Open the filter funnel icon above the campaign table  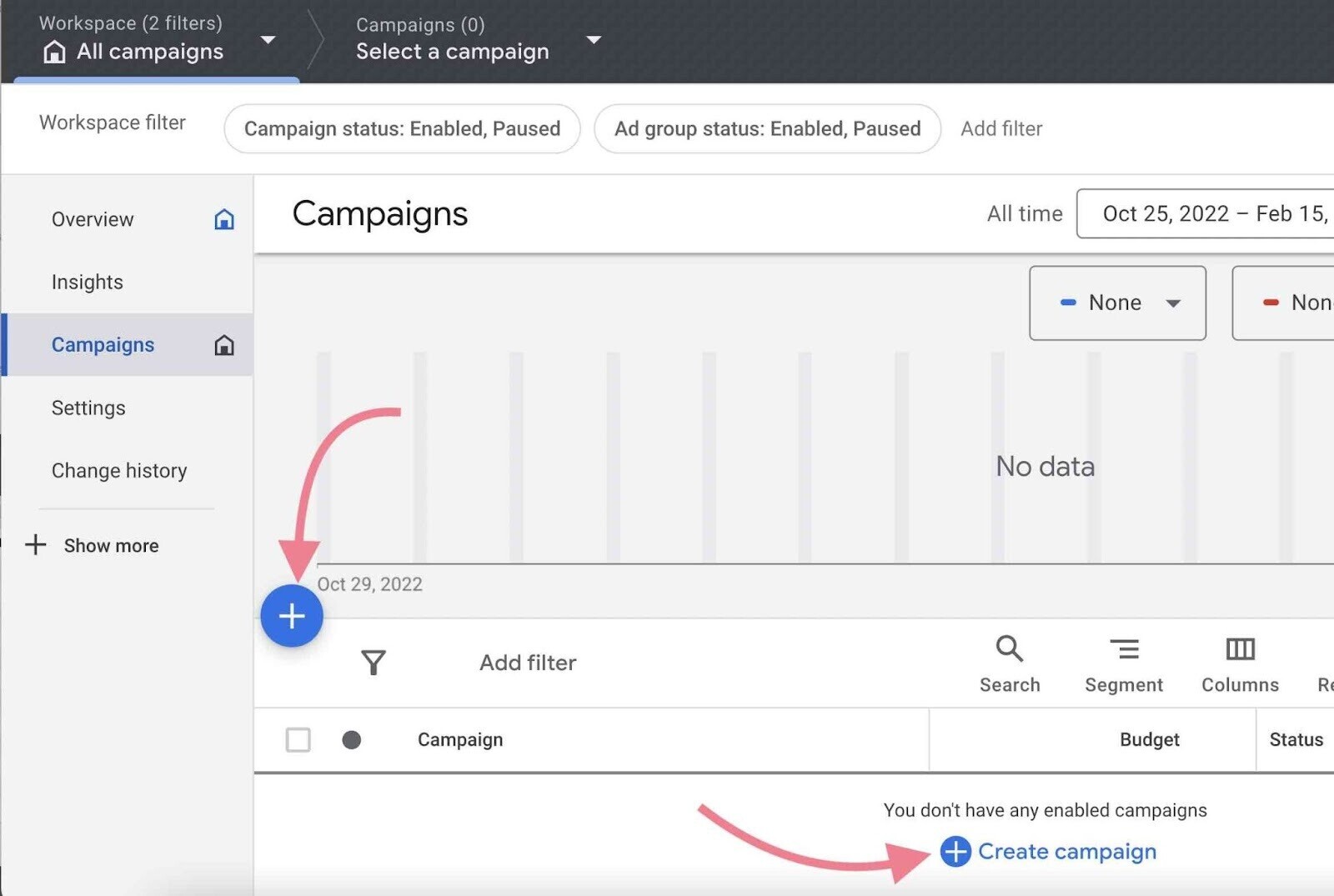point(374,663)
